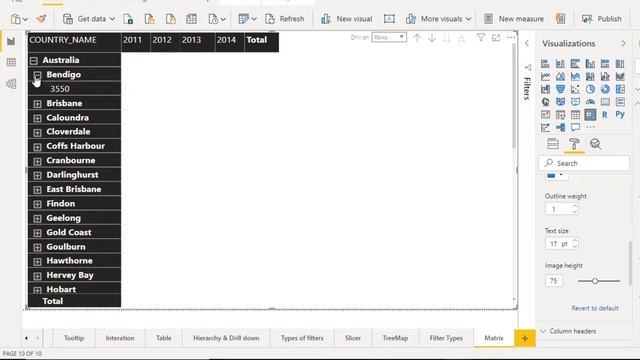The height and width of the screenshot is (360, 640).
Task: Select the Stacked bar chart visual
Action: click(x=545, y=64)
